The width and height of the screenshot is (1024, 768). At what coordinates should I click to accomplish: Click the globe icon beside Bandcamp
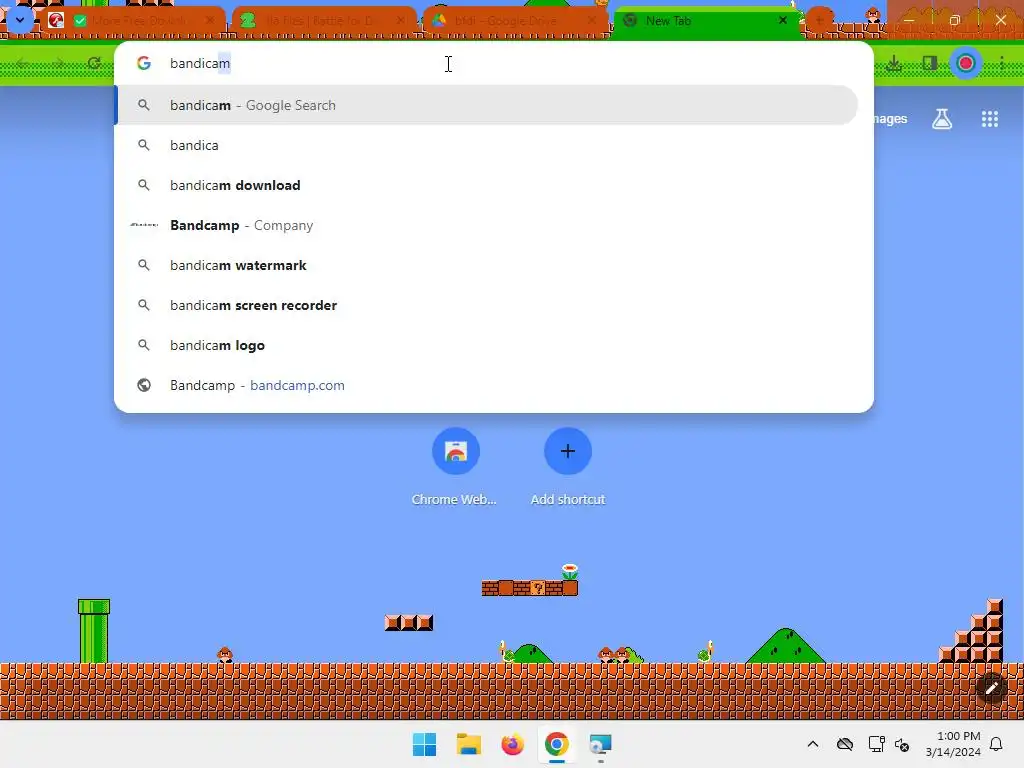144,385
